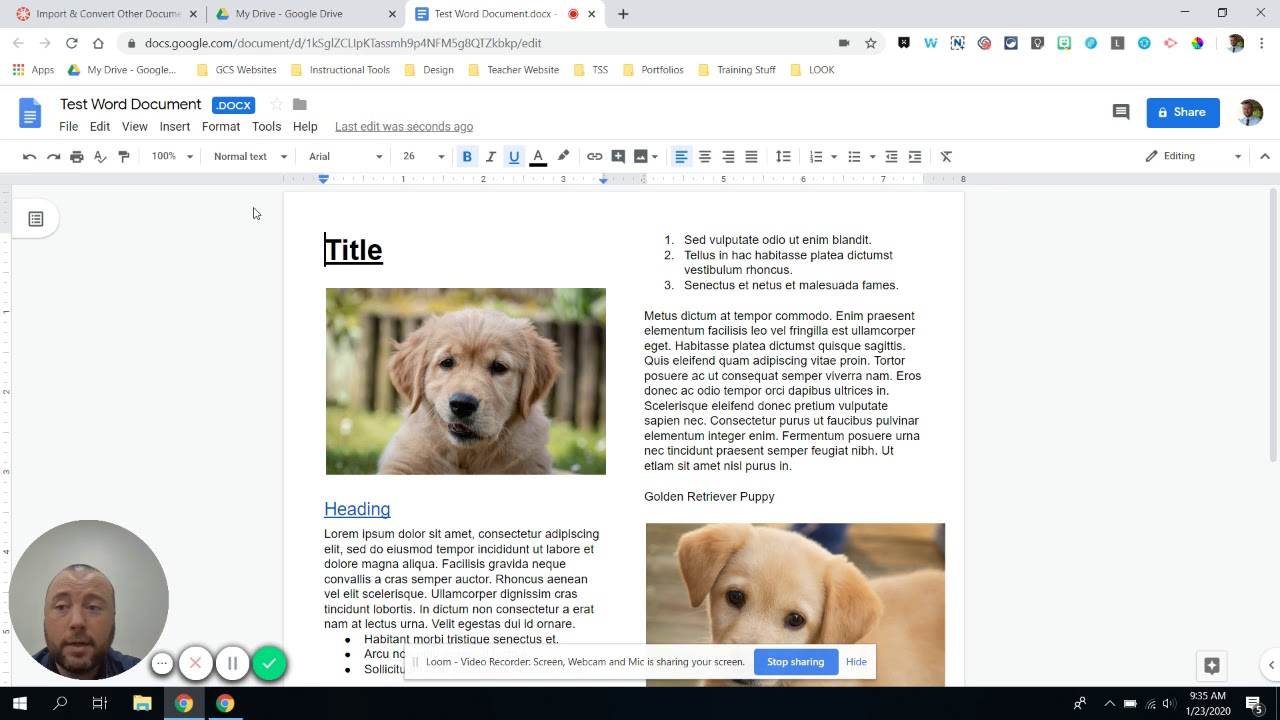Click the Insert image icon
Image resolution: width=1280 pixels, height=720 pixels.
click(x=641, y=156)
